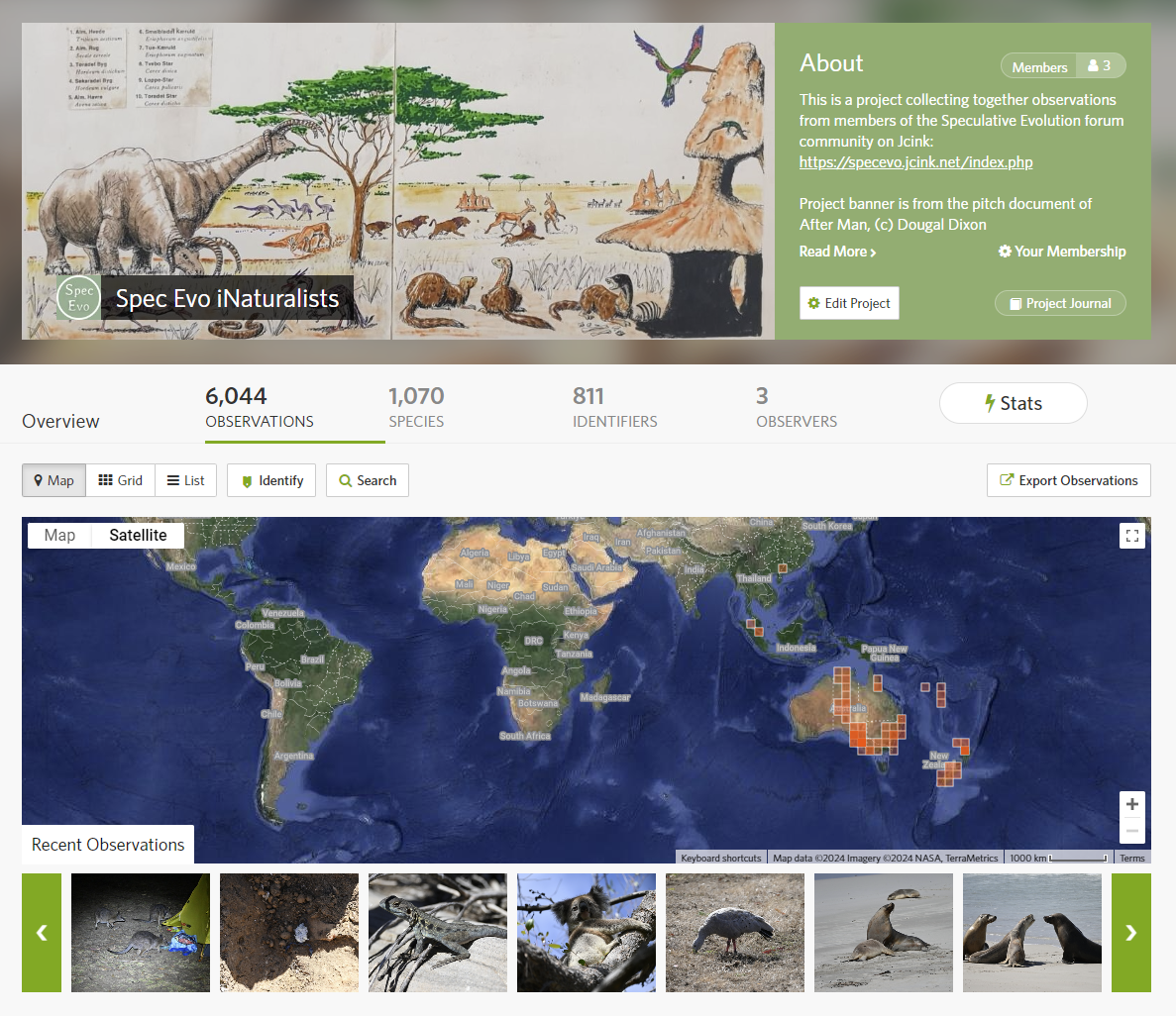Click the Identify leaf icon
This screenshot has width=1176, height=1016.
[248, 480]
